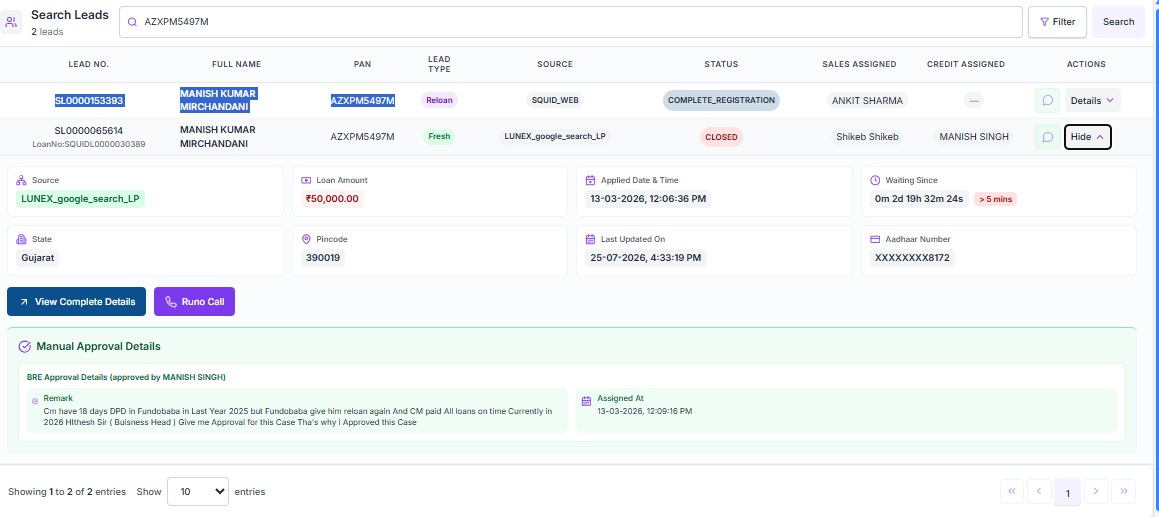Select page 1 in pagination
Screen dimensions: 1159x517
[x=1067, y=493]
